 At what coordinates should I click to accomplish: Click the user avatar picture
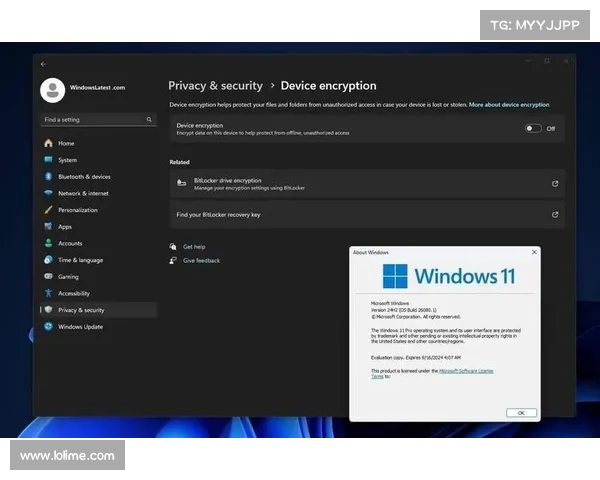52,90
